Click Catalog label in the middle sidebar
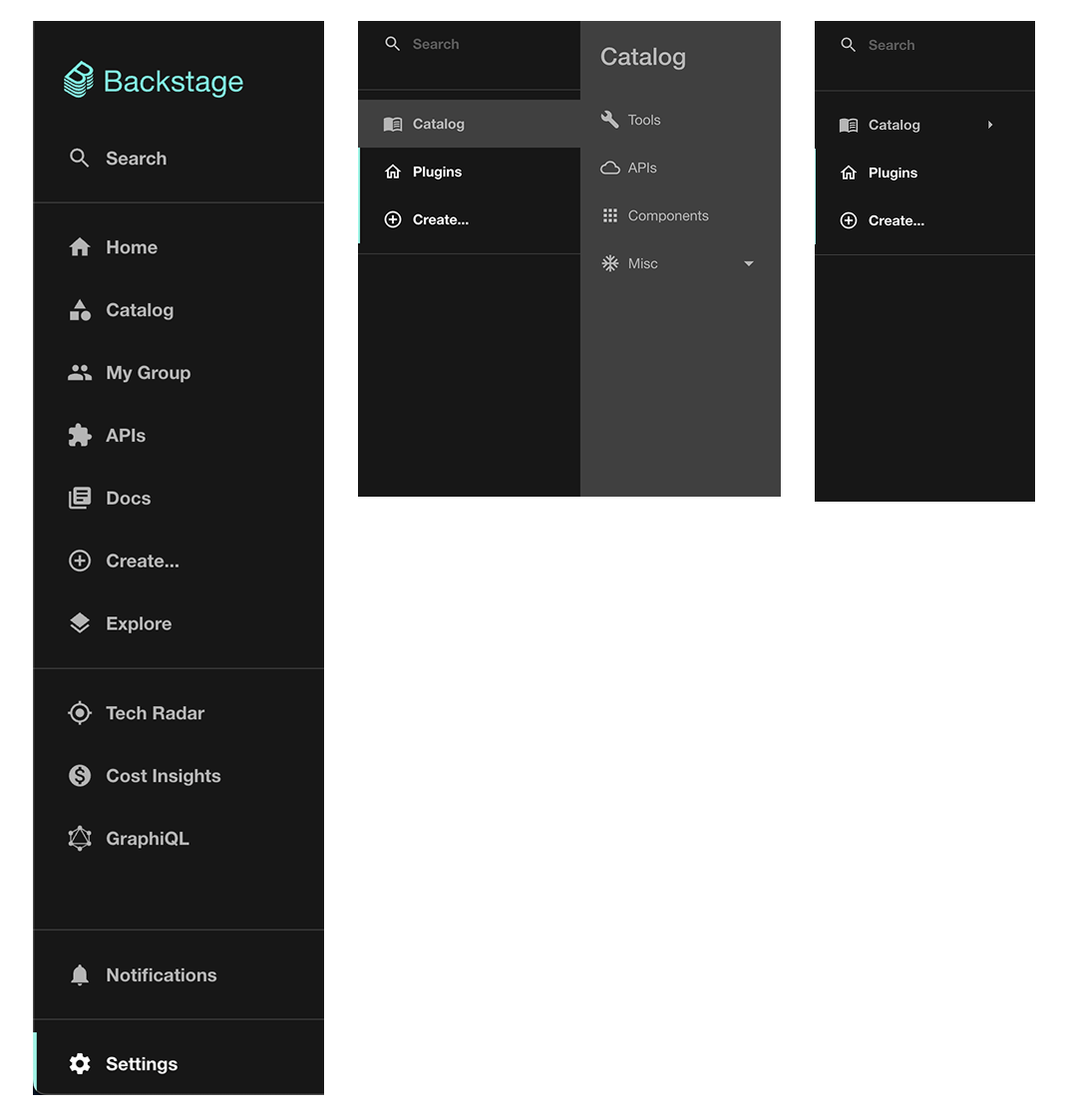 [x=438, y=124]
